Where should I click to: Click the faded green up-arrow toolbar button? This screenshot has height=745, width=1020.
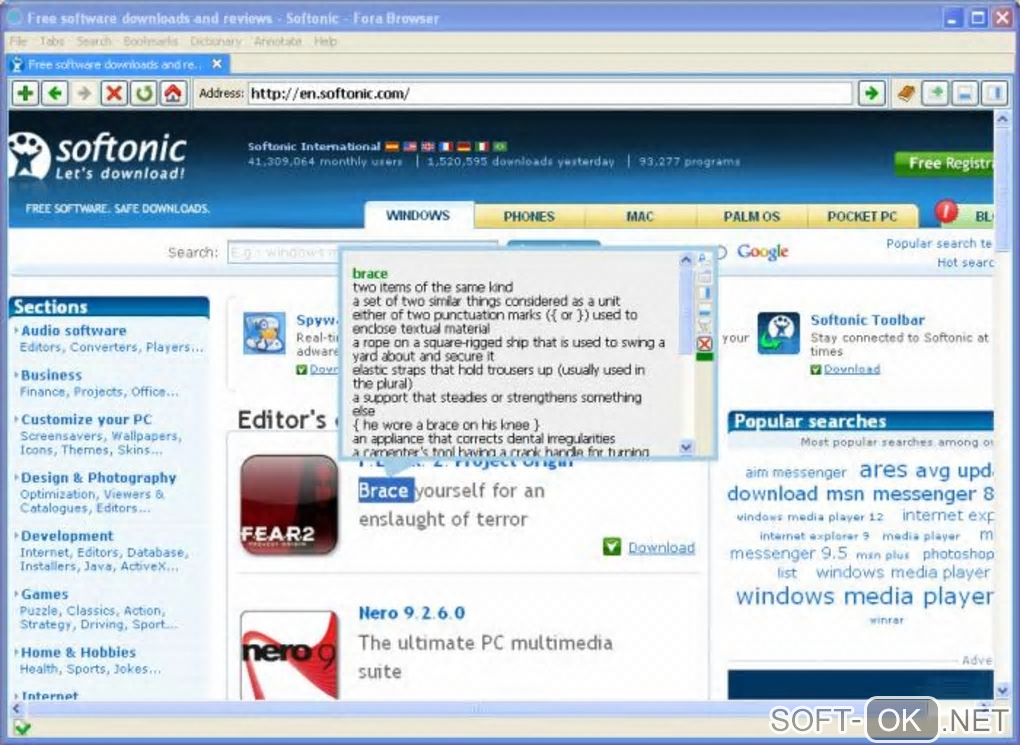pos(935,94)
